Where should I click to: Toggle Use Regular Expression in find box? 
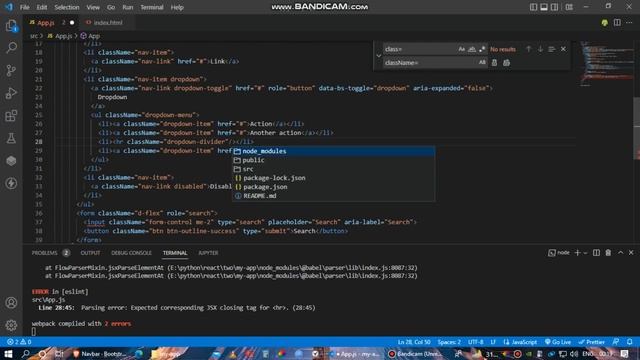pyautogui.click(x=482, y=49)
